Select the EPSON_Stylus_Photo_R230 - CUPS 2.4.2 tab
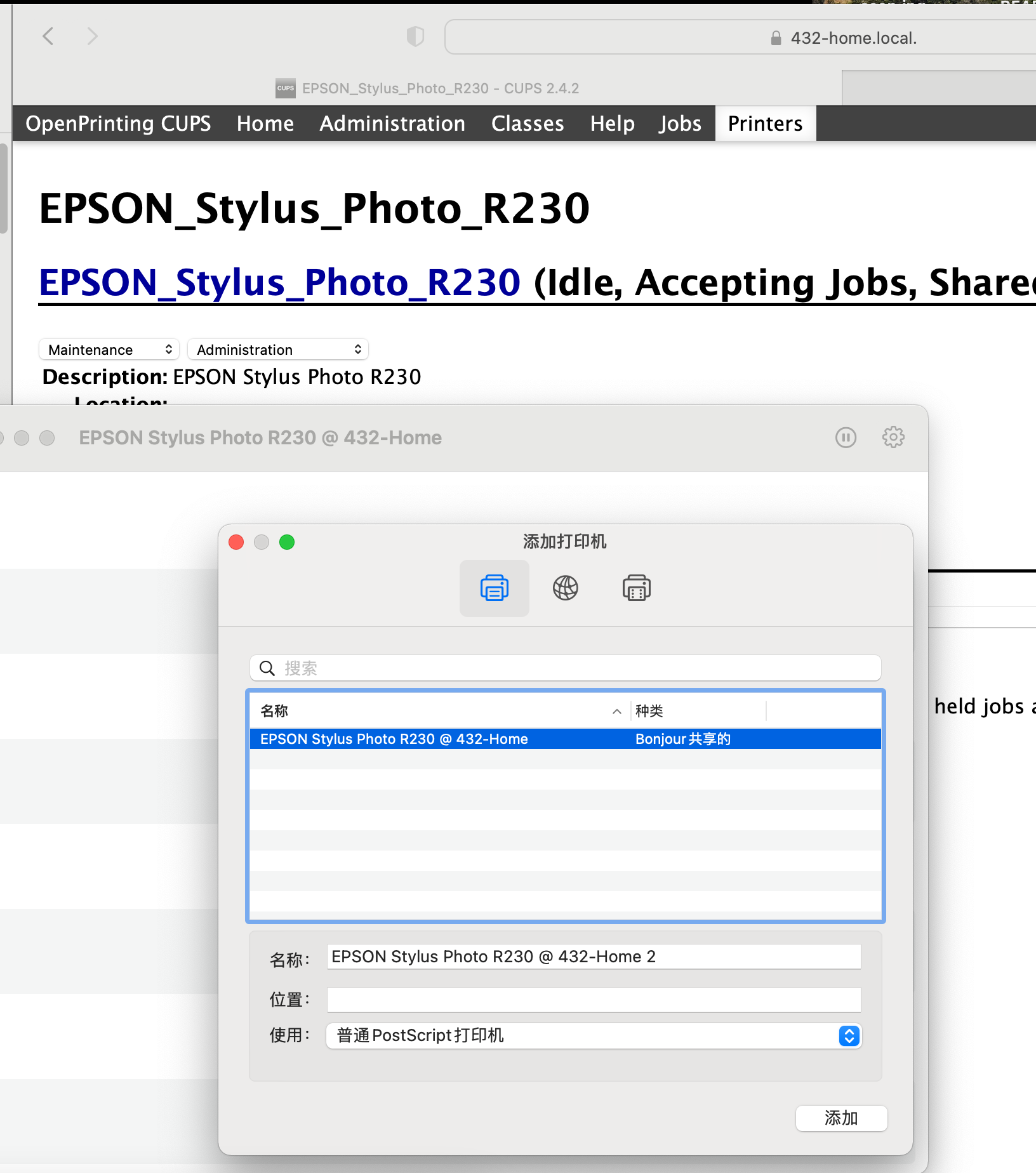The image size is (1036, 1173). click(427, 88)
